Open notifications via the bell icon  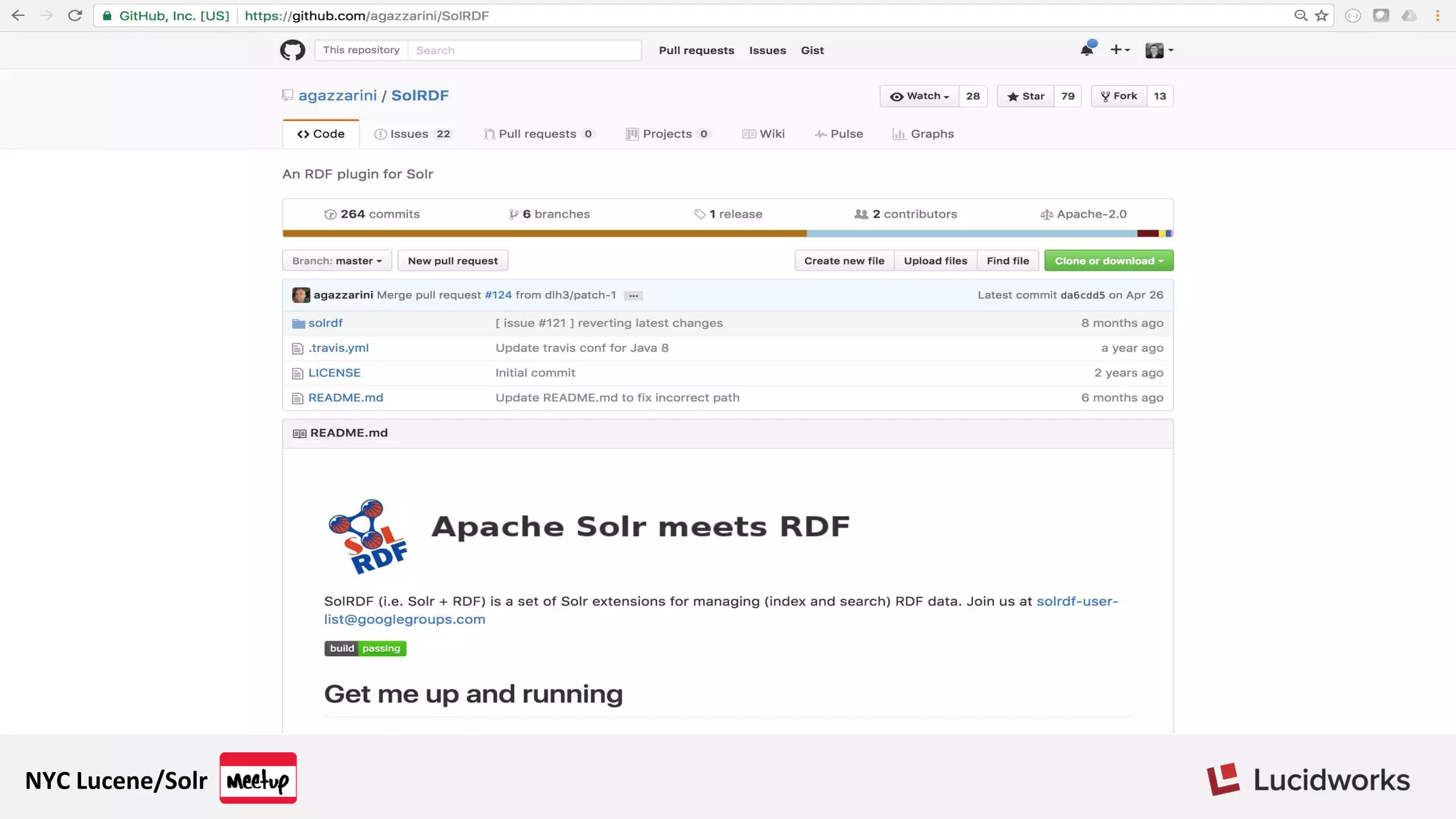click(x=1087, y=50)
